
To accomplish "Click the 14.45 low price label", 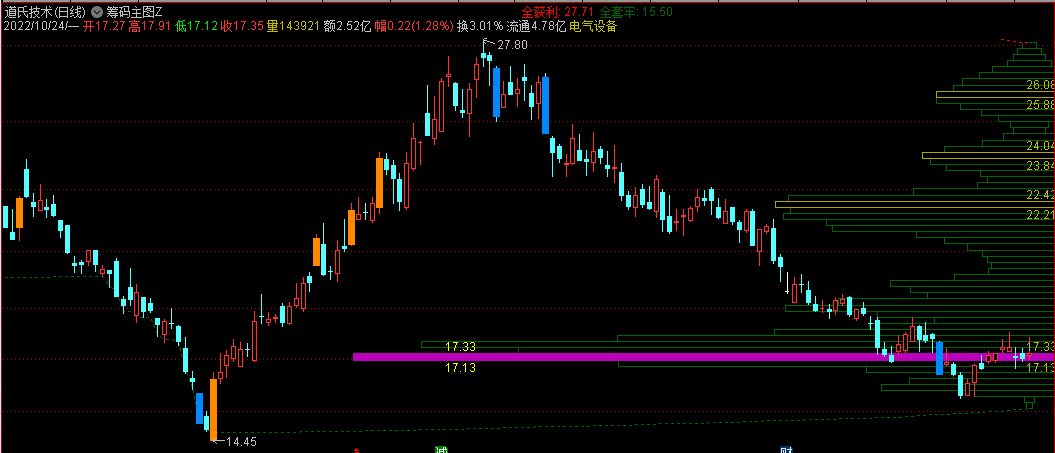I will [x=243, y=441].
